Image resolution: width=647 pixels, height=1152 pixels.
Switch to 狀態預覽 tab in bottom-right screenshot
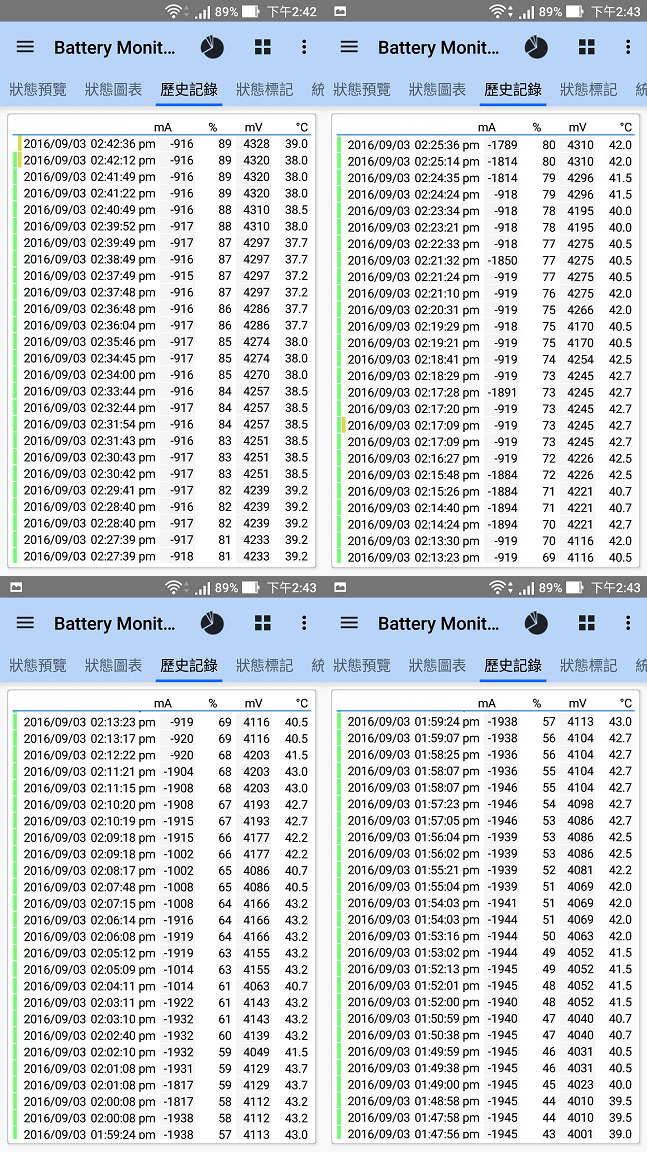coord(362,666)
